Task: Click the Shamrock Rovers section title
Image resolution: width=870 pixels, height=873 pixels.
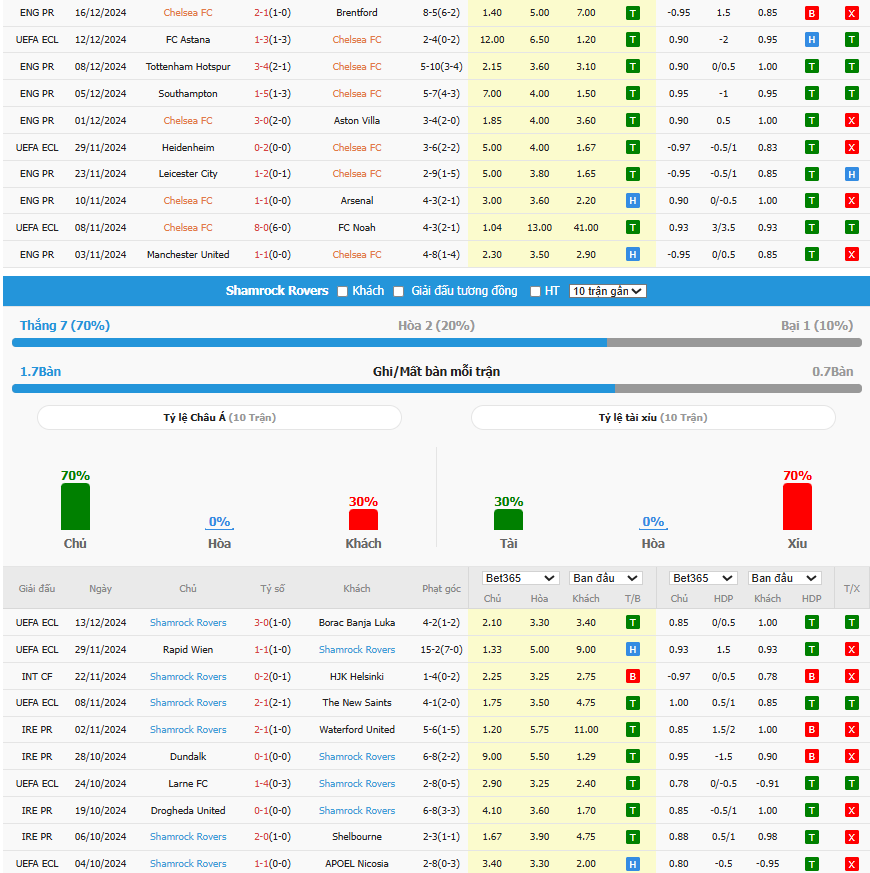Action: [x=277, y=291]
